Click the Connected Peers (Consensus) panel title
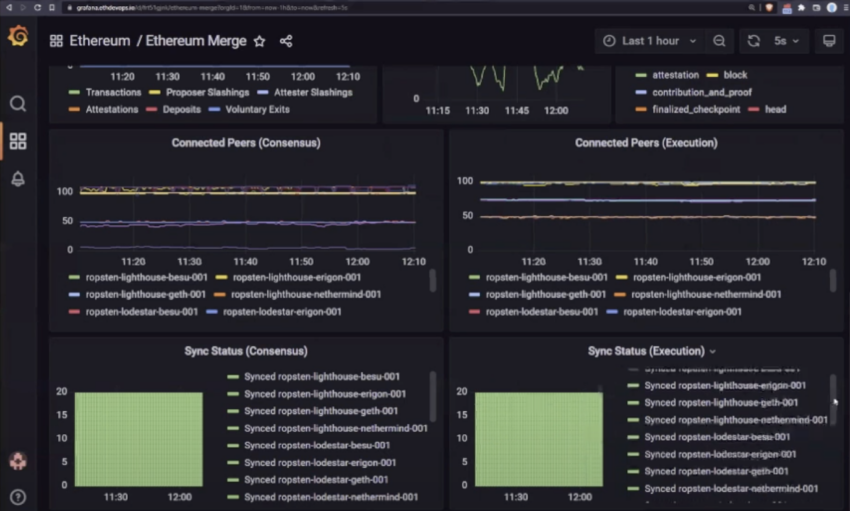Screen dimensions: 850x511 coord(246,143)
